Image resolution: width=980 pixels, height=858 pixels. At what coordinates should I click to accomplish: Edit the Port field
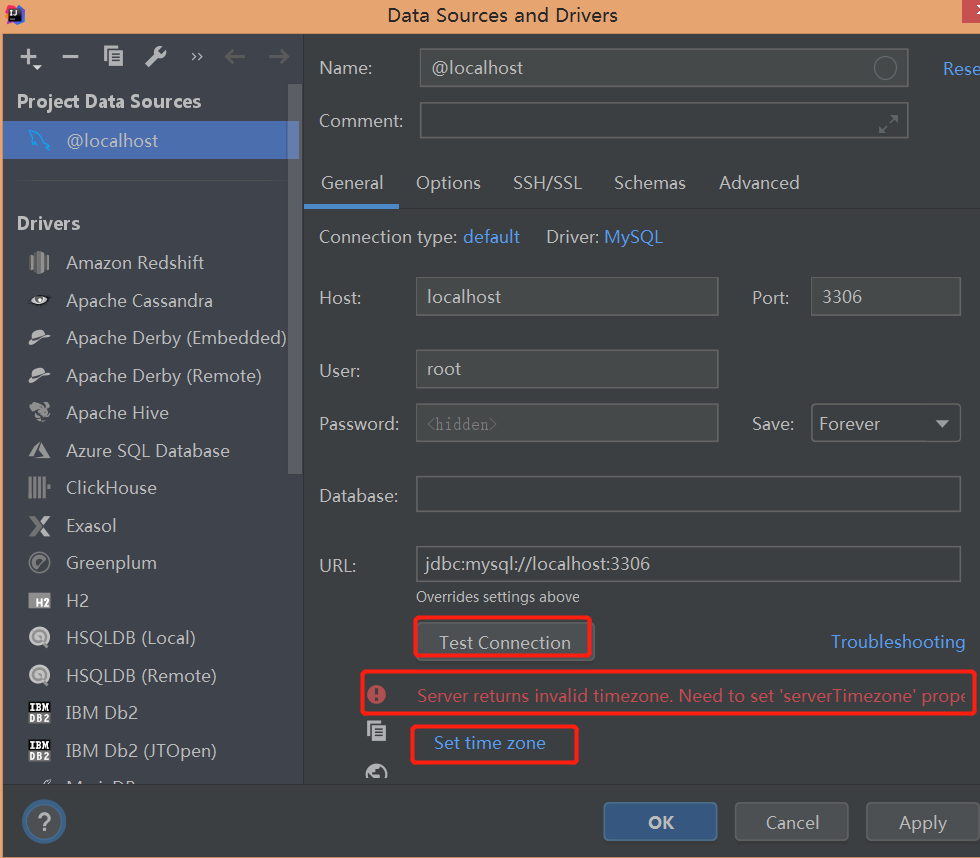click(885, 297)
